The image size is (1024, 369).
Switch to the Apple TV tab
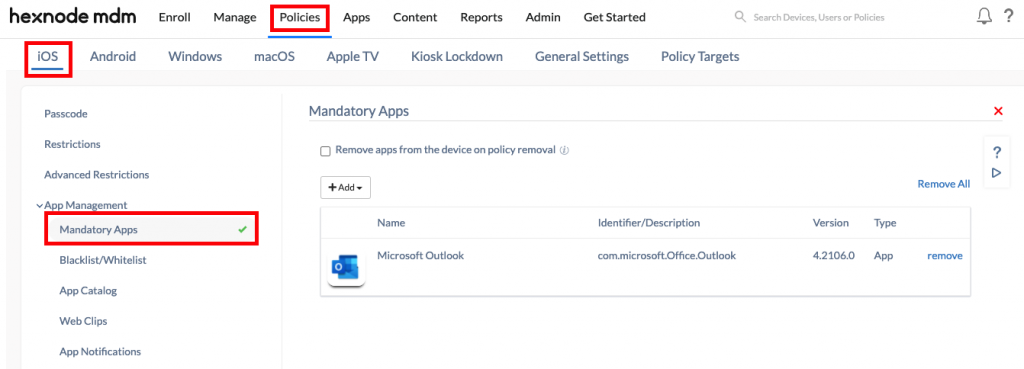click(353, 56)
